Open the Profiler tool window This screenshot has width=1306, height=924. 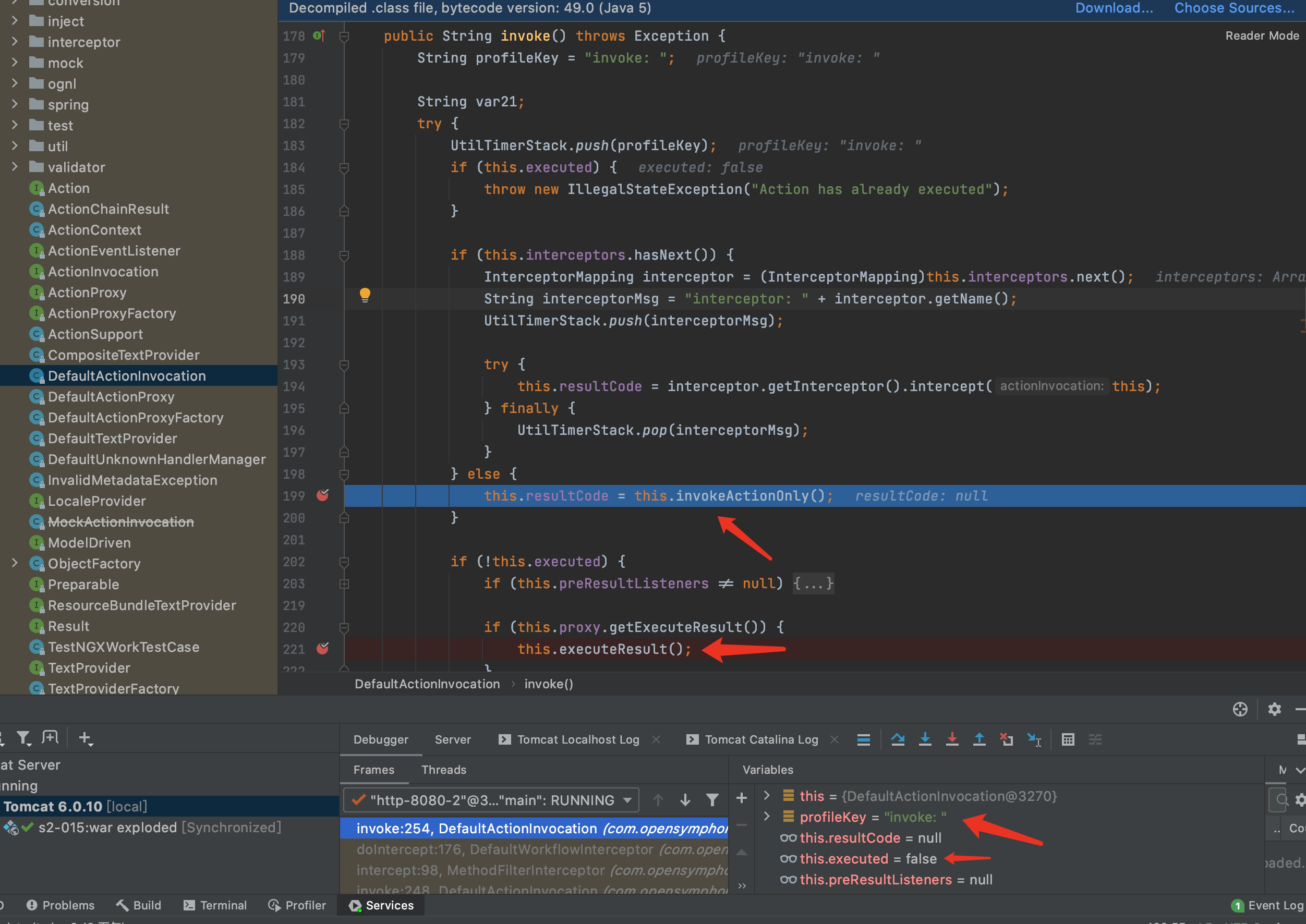[x=297, y=905]
